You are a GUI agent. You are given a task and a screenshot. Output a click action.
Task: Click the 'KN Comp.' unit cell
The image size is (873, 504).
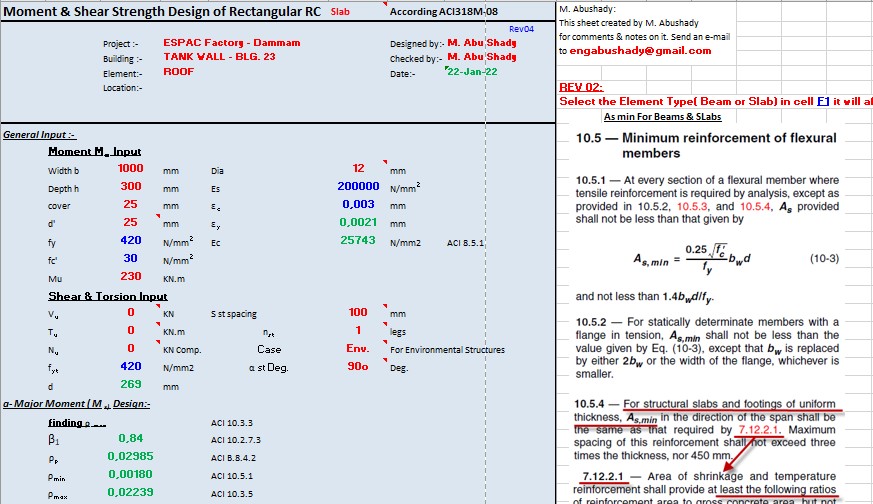[x=182, y=350]
